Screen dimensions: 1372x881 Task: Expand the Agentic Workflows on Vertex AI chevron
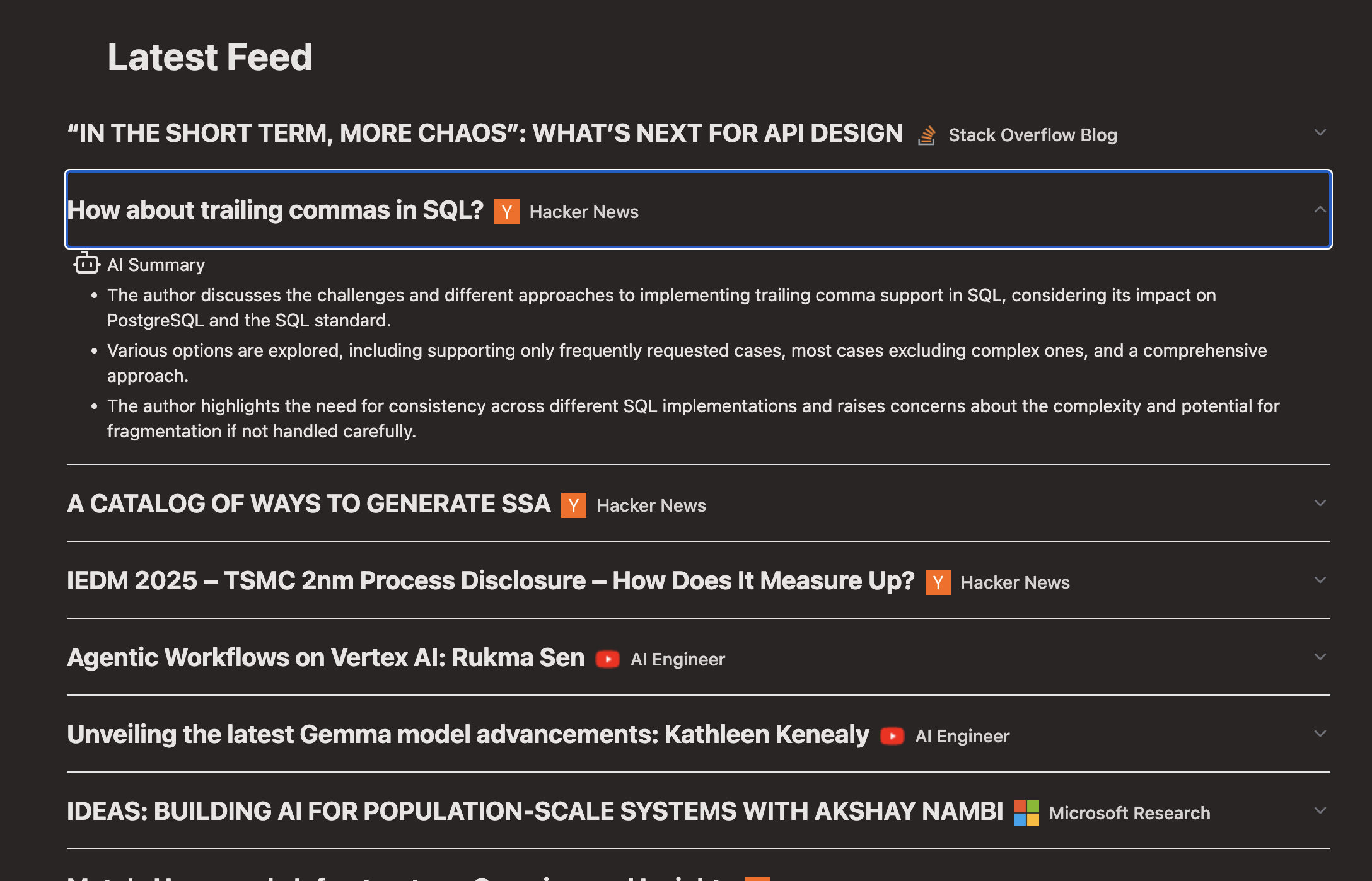point(1320,657)
